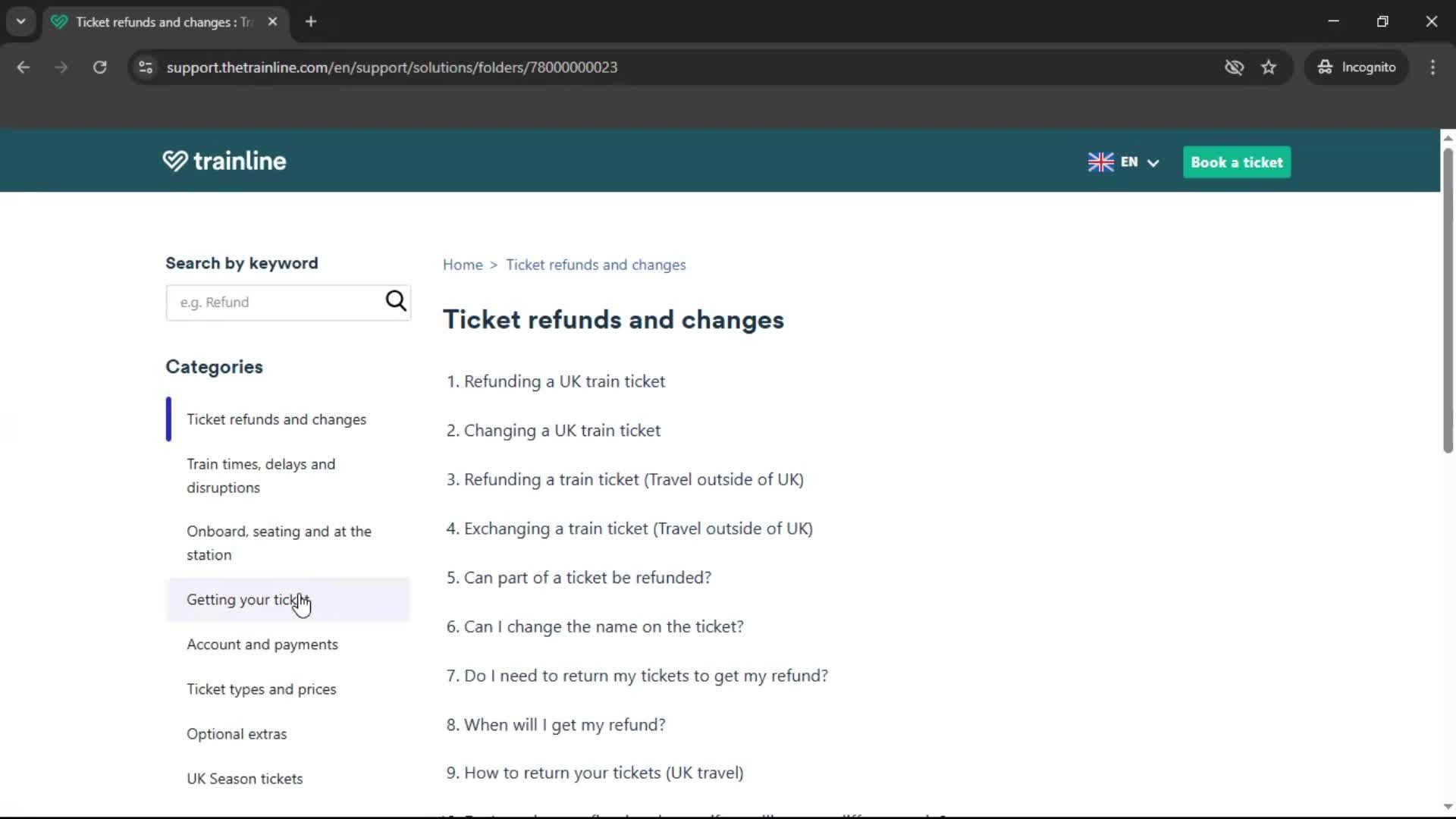Open Refunding a UK train ticket article
1456x819 pixels.
pos(564,381)
